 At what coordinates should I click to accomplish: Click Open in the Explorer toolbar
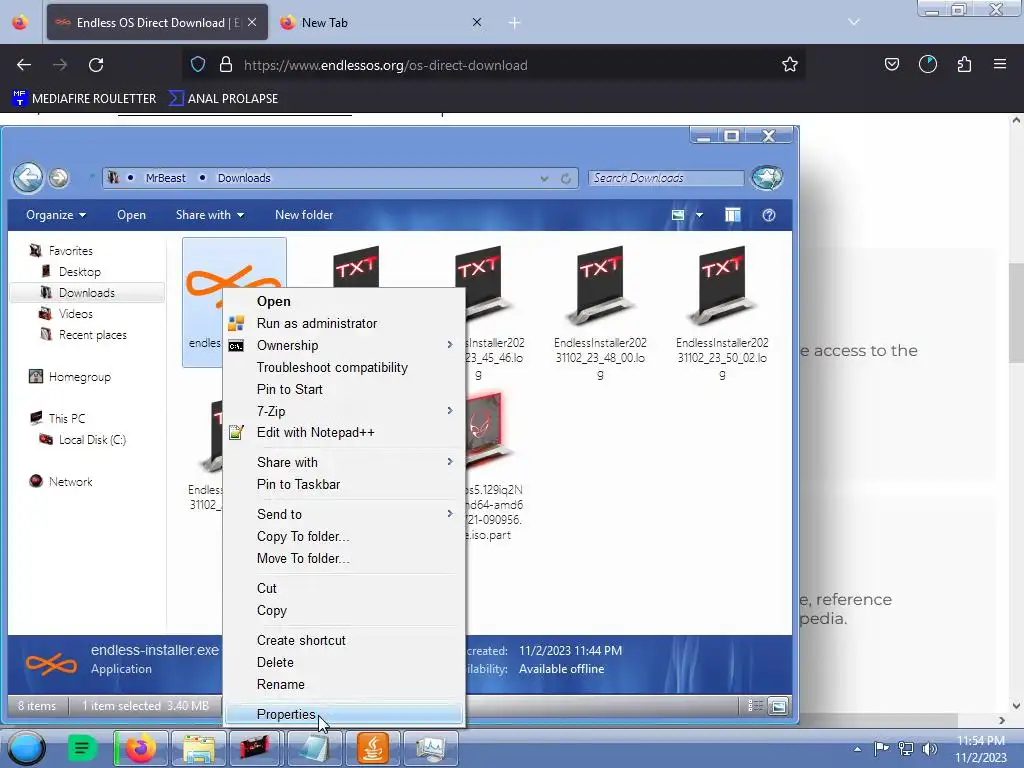click(131, 215)
